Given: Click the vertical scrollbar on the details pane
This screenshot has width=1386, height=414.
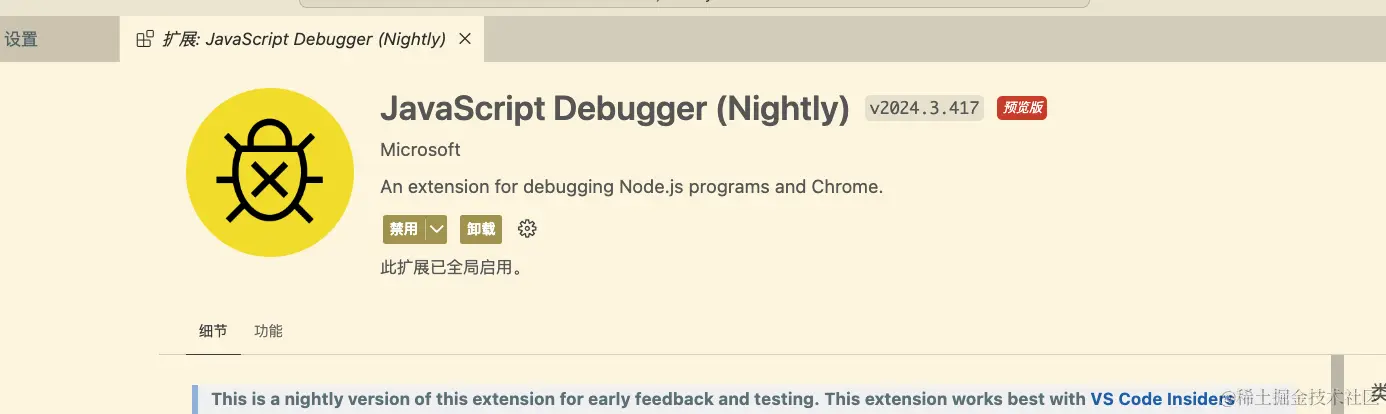Looking at the screenshot, I should pos(1336,385).
